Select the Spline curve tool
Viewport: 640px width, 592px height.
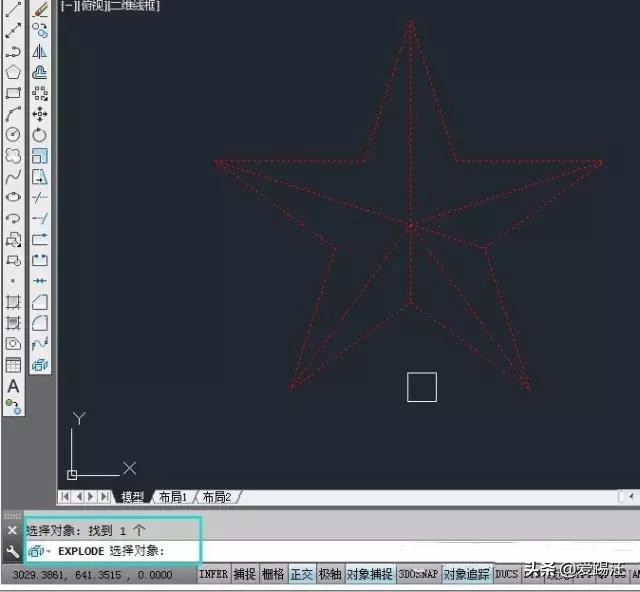(x=13, y=177)
